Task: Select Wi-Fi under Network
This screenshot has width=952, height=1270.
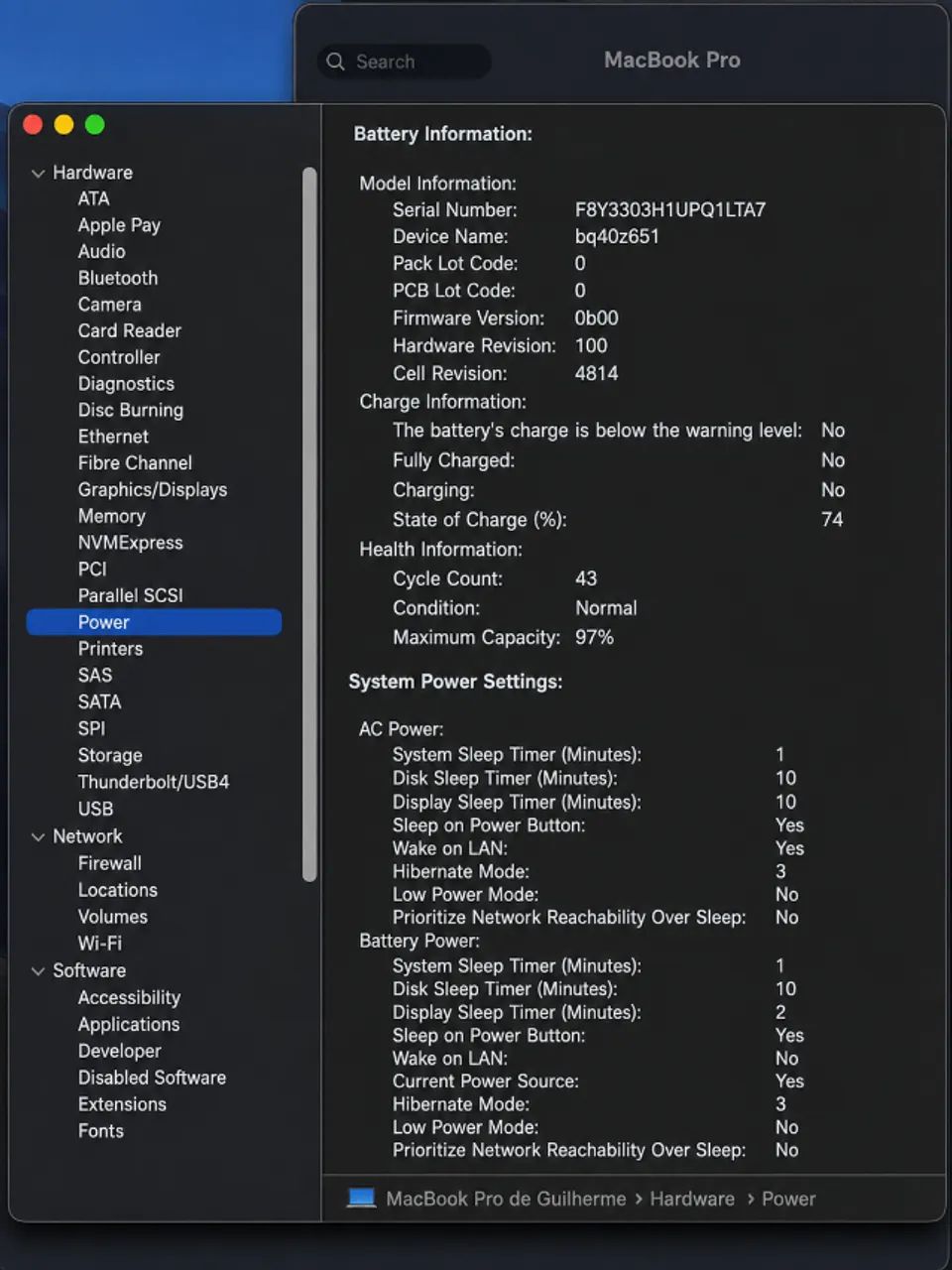Action: [x=99, y=944]
